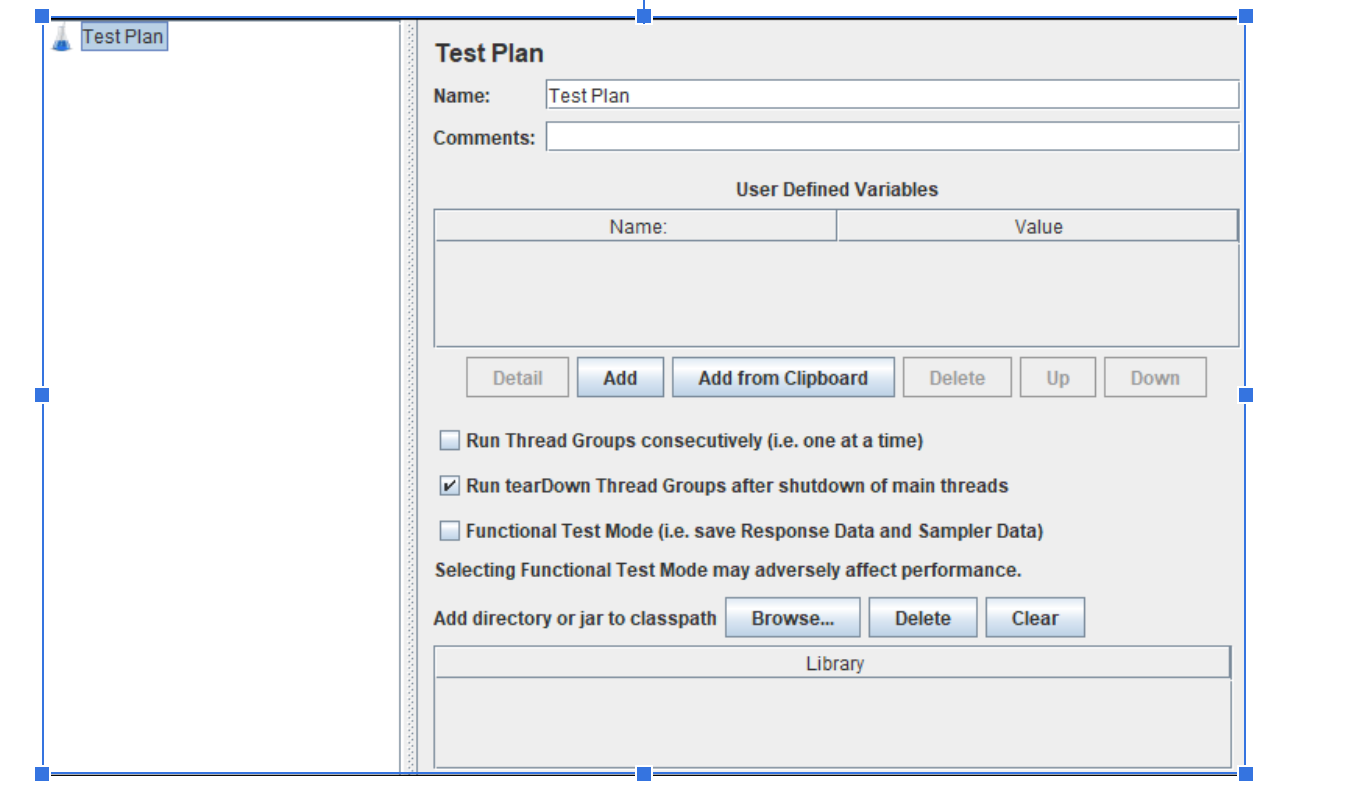The height and width of the screenshot is (786, 1348).
Task: Select Test Plan node in tree
Action: pyautogui.click(x=123, y=37)
